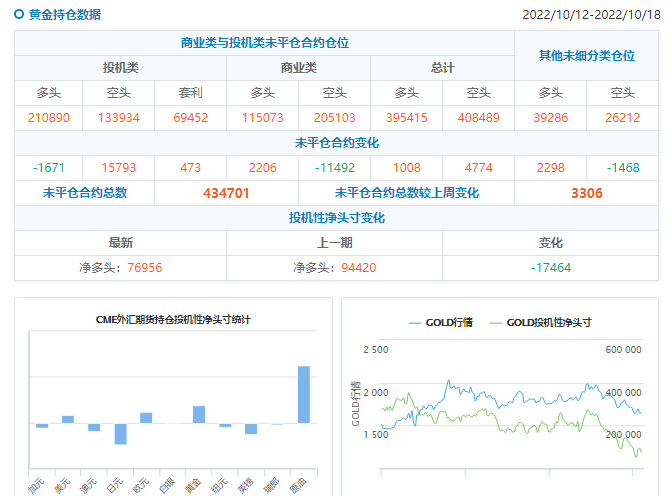This screenshot has width=672, height=496.
Task: Select the 商业类 column header
Action: click(298, 68)
